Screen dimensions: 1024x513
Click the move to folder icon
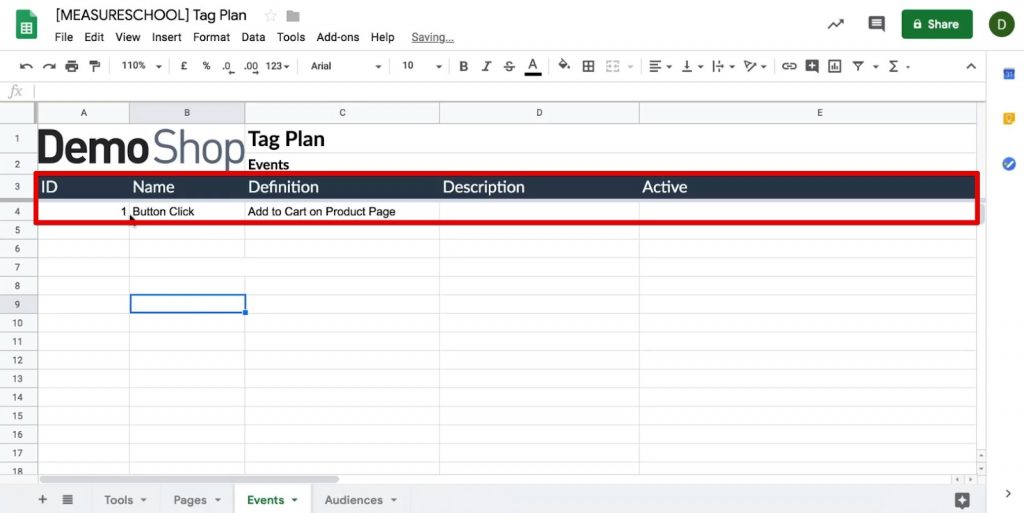point(293,16)
